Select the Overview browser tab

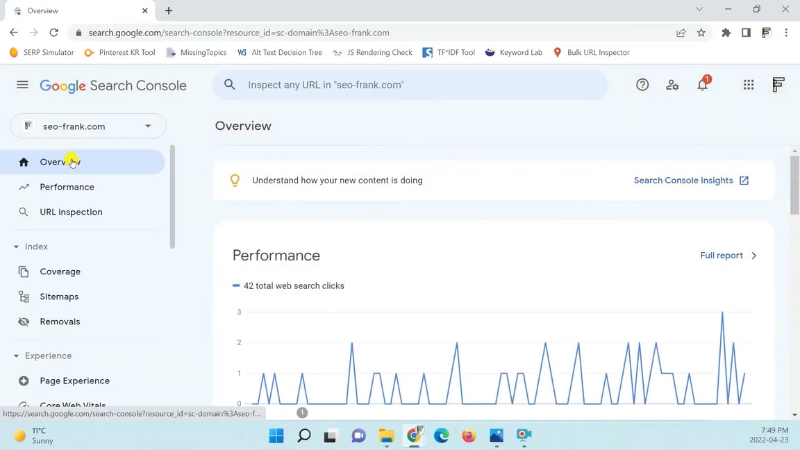point(79,10)
